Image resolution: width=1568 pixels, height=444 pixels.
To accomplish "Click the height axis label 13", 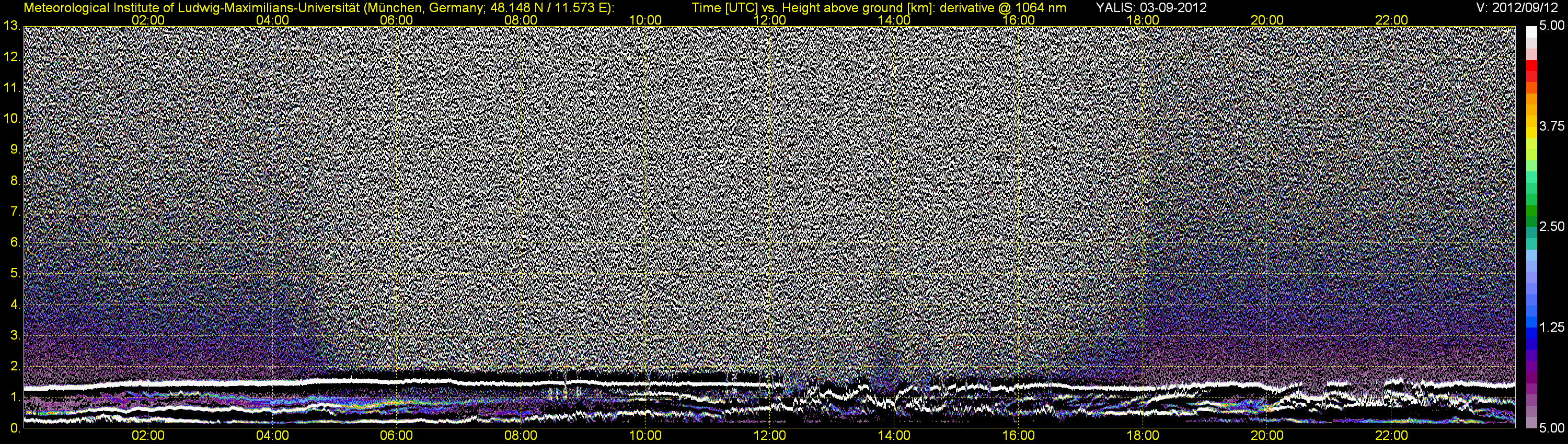I will point(12,26).
